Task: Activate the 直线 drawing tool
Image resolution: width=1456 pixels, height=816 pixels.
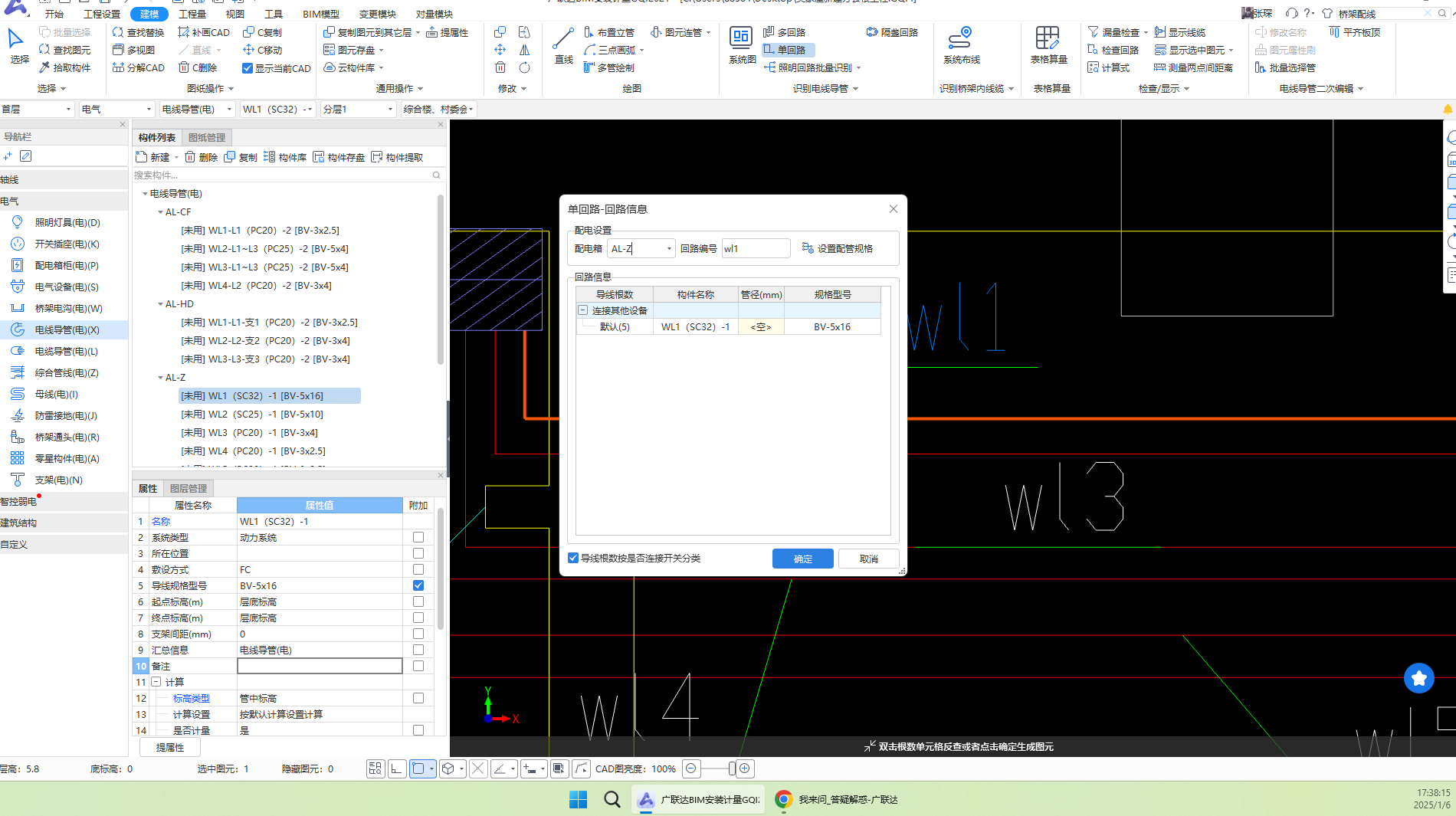Action: coord(563,46)
